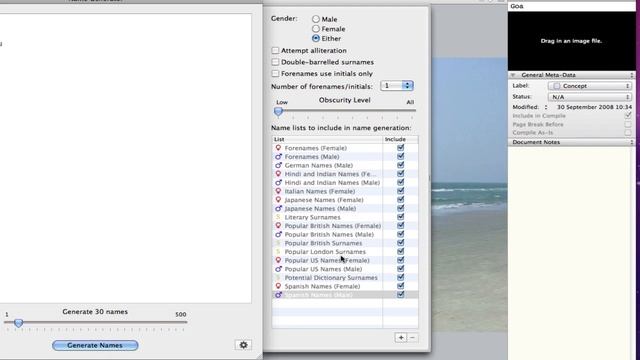The width and height of the screenshot is (640, 360).
Task: Select Popular US Names (Female) row
Action: point(345,260)
